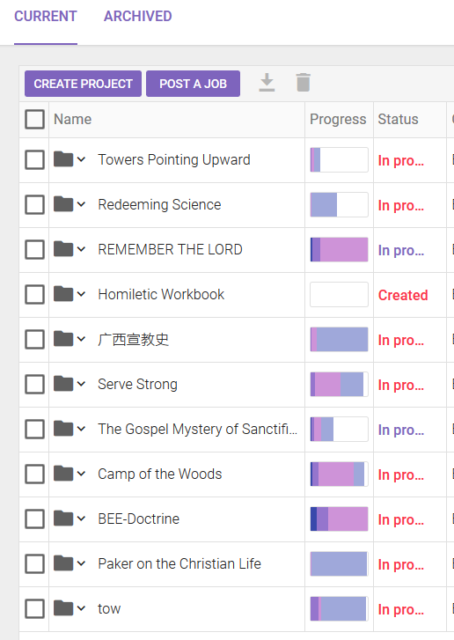
Task: Click the Status column header
Action: 398,119
